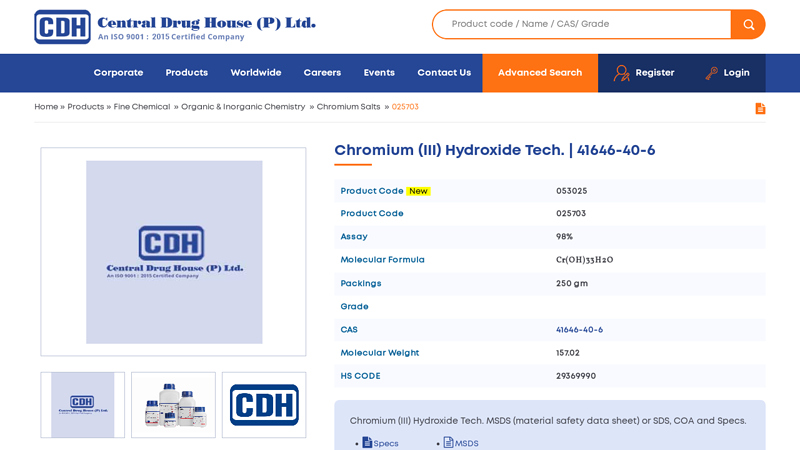800x450 pixels.
Task: Select the product code value 025703 in table
Action: [571, 213]
